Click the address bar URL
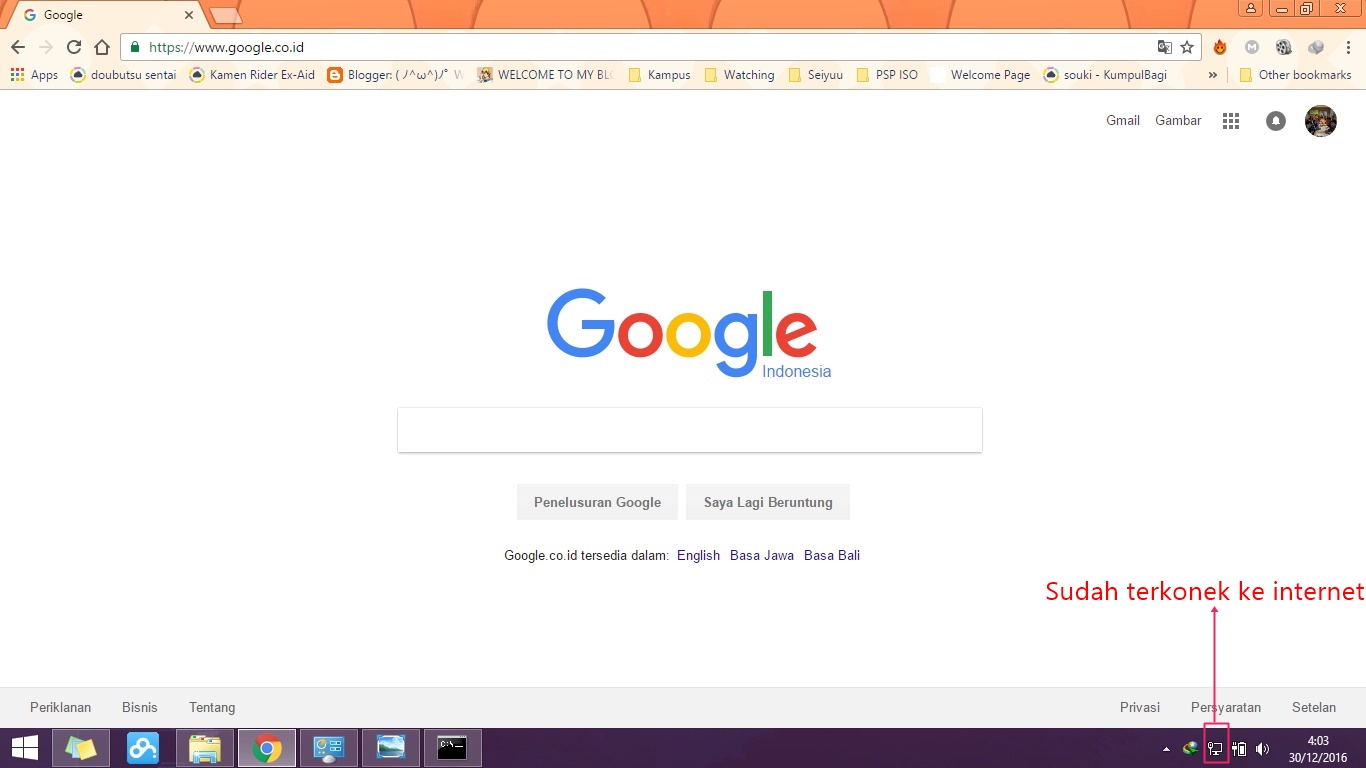 point(226,47)
